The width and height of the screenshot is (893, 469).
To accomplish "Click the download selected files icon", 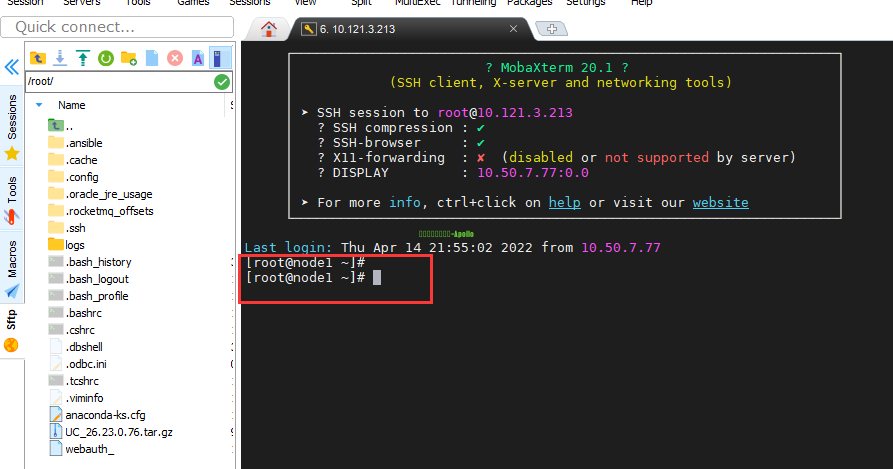I will point(60,58).
